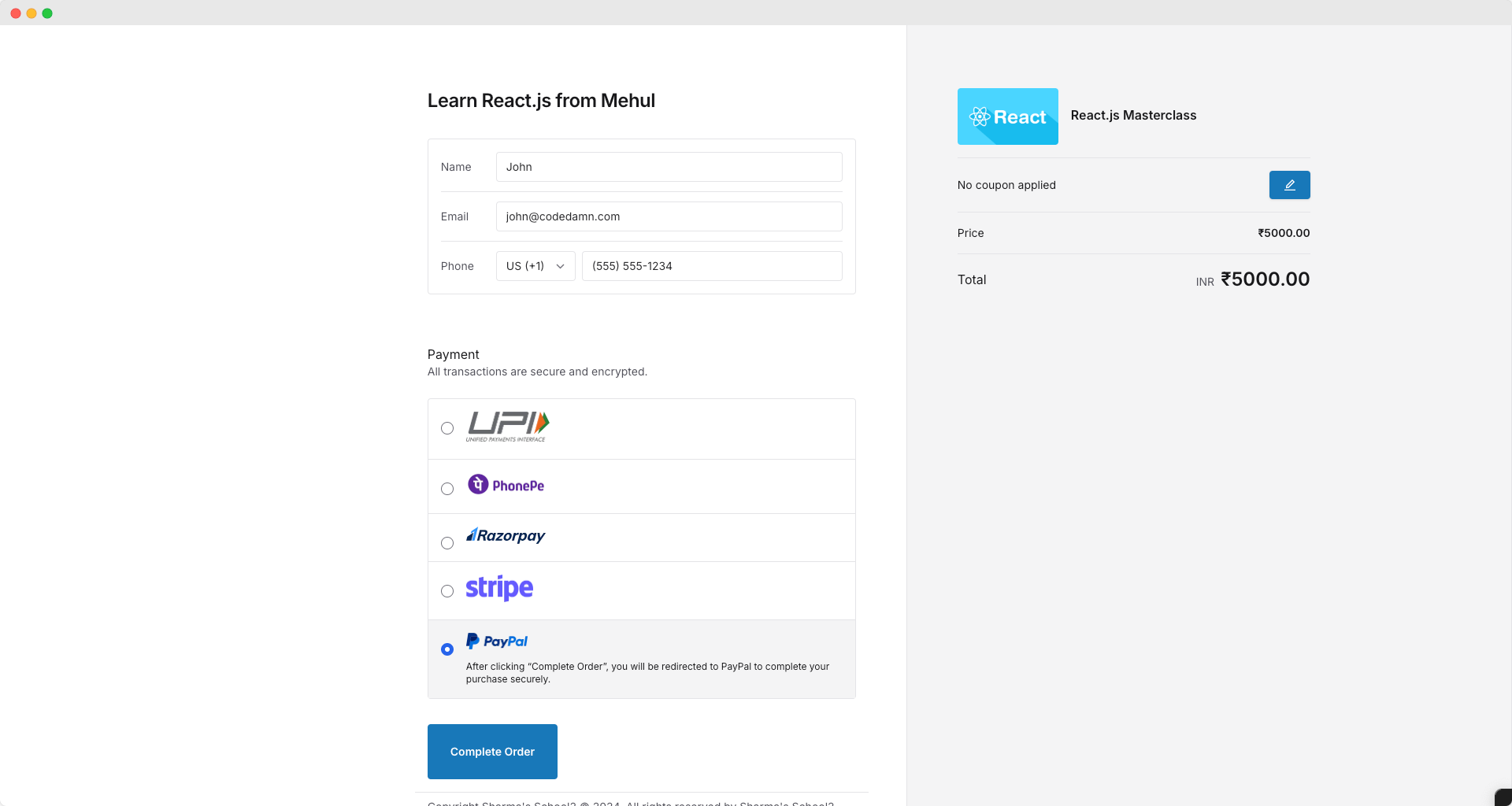Click the phone number input field
Viewport: 1512px width, 806px height.
tap(711, 266)
